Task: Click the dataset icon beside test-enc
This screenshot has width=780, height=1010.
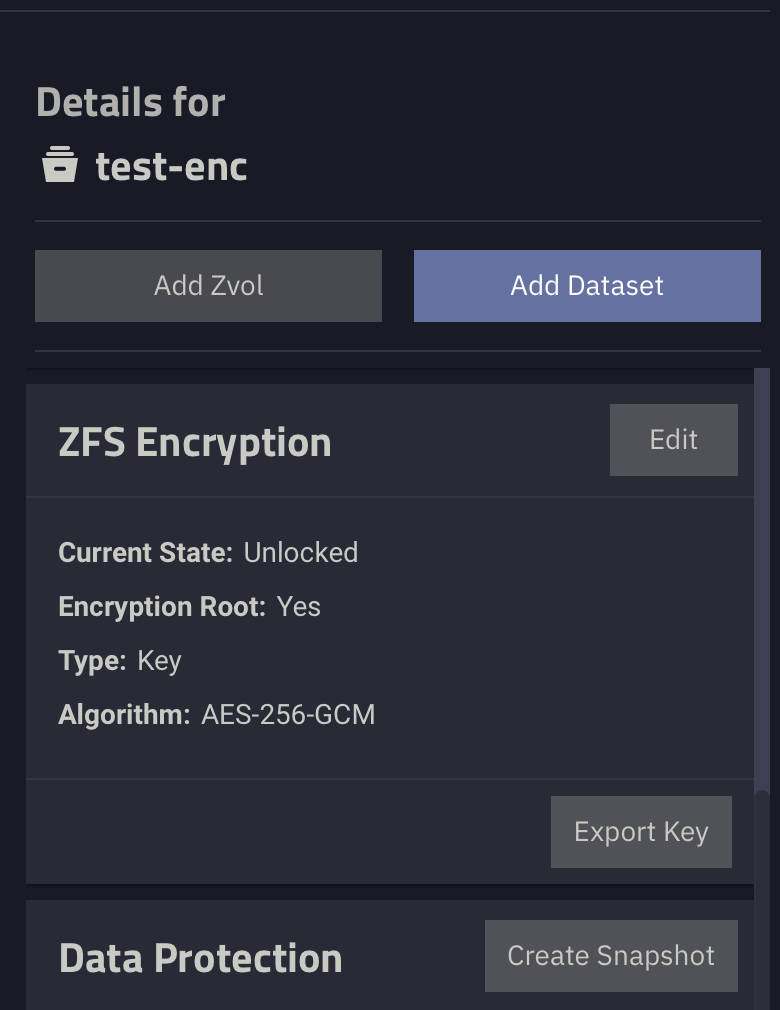Action: pyautogui.click(x=60, y=164)
